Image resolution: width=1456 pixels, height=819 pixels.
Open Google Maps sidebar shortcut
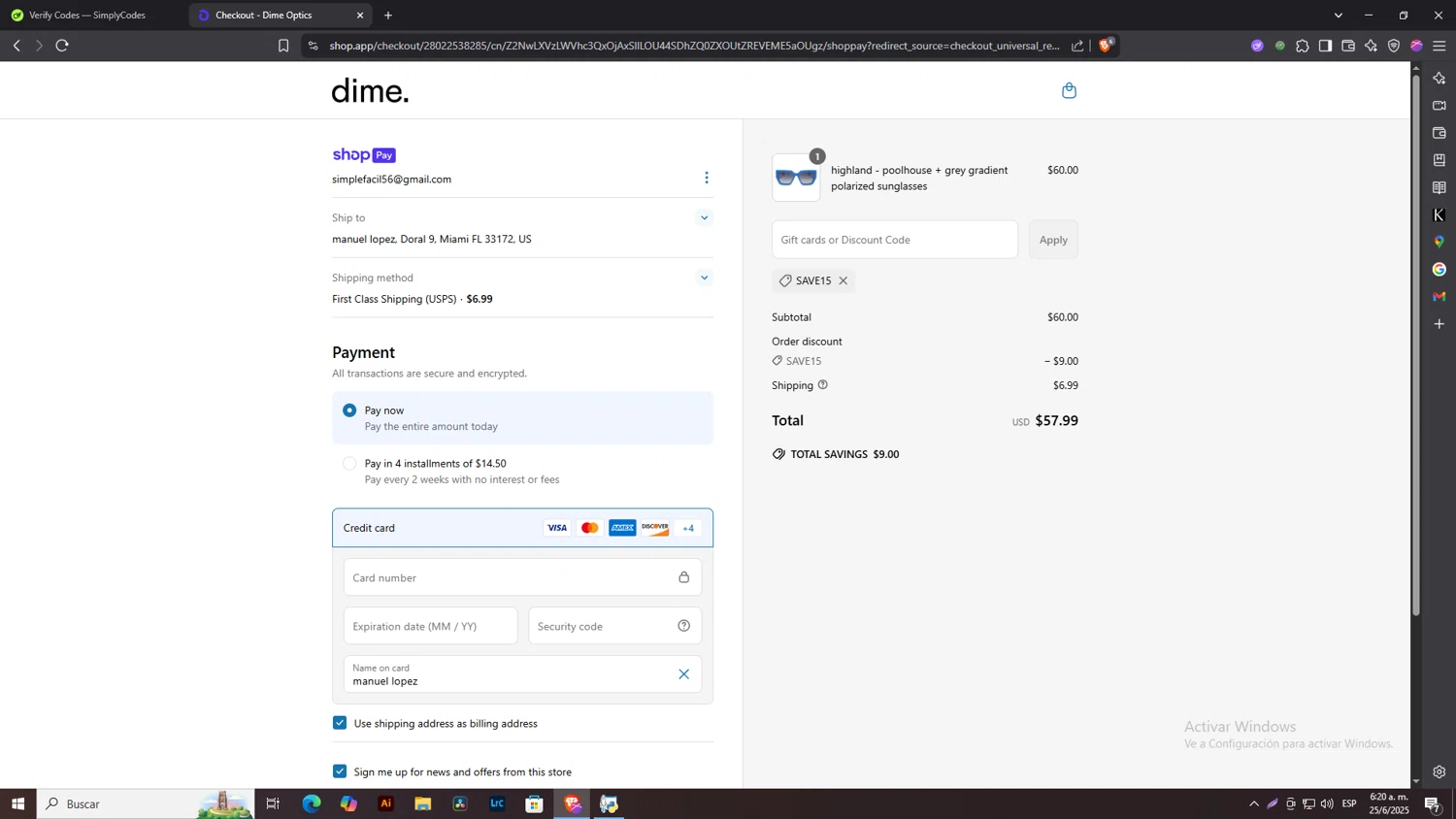coord(1439,242)
